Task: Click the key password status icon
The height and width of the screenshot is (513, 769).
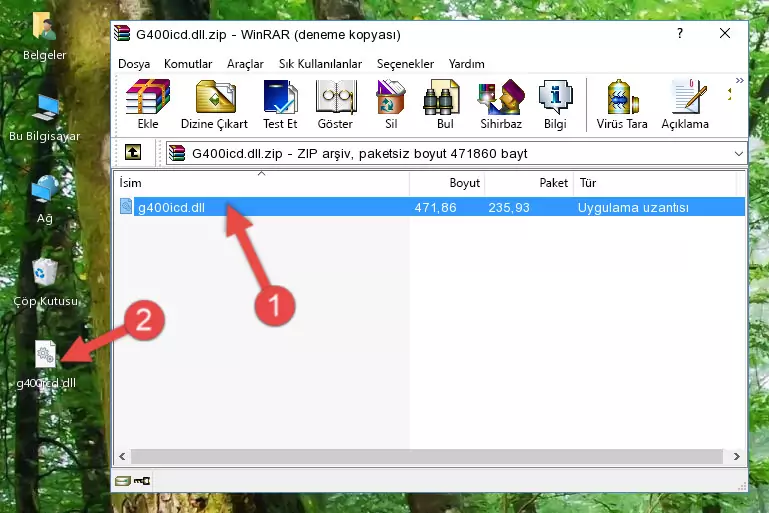Action: pyautogui.click(x=142, y=481)
